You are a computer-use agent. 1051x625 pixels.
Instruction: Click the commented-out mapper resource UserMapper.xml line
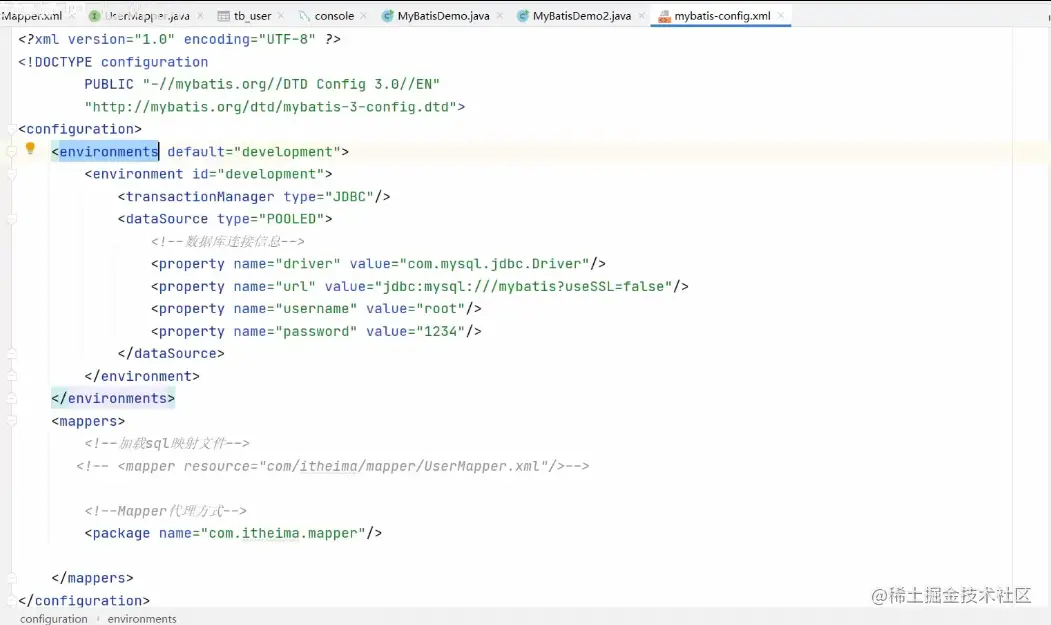(332, 466)
